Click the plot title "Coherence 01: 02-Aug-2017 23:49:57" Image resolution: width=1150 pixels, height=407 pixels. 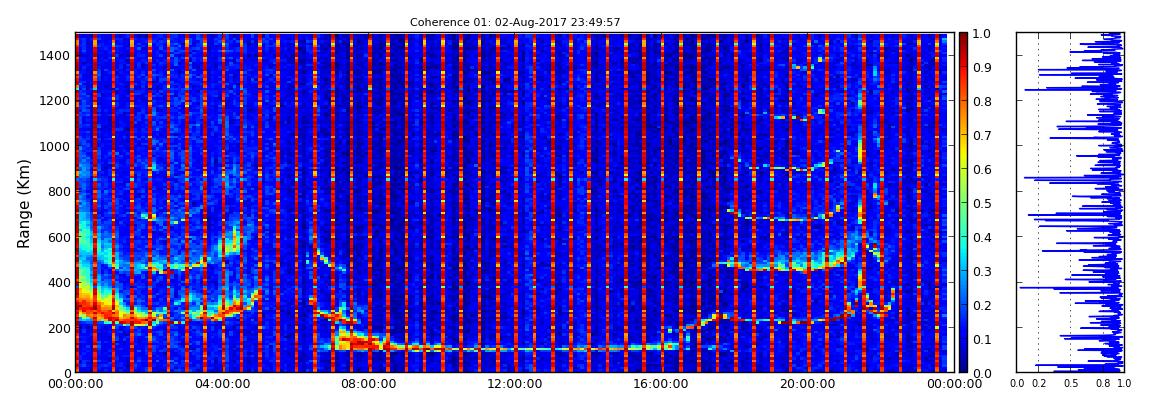pyautogui.click(x=515, y=23)
